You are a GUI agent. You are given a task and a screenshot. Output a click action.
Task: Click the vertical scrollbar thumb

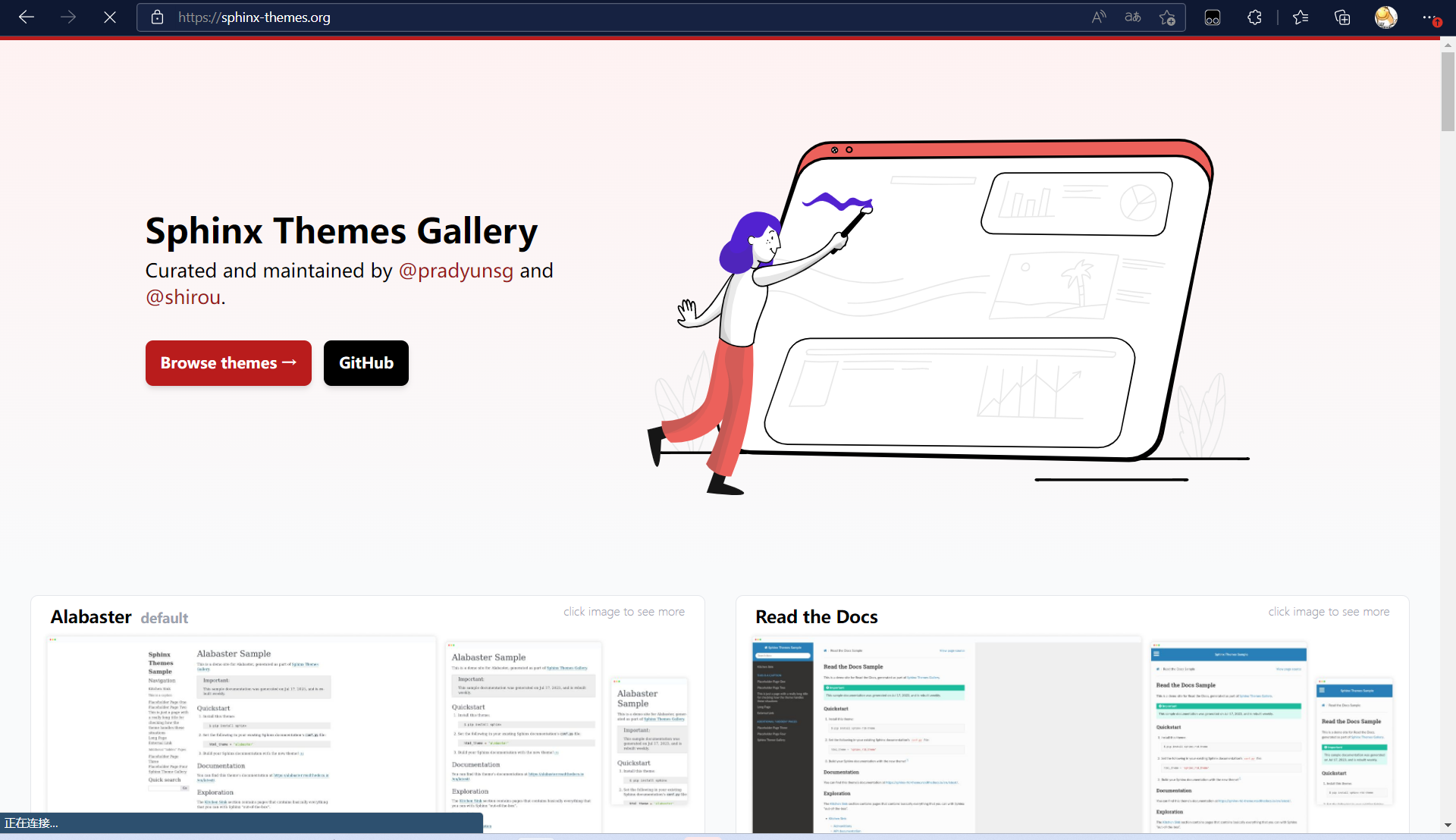pyautogui.click(x=1448, y=92)
